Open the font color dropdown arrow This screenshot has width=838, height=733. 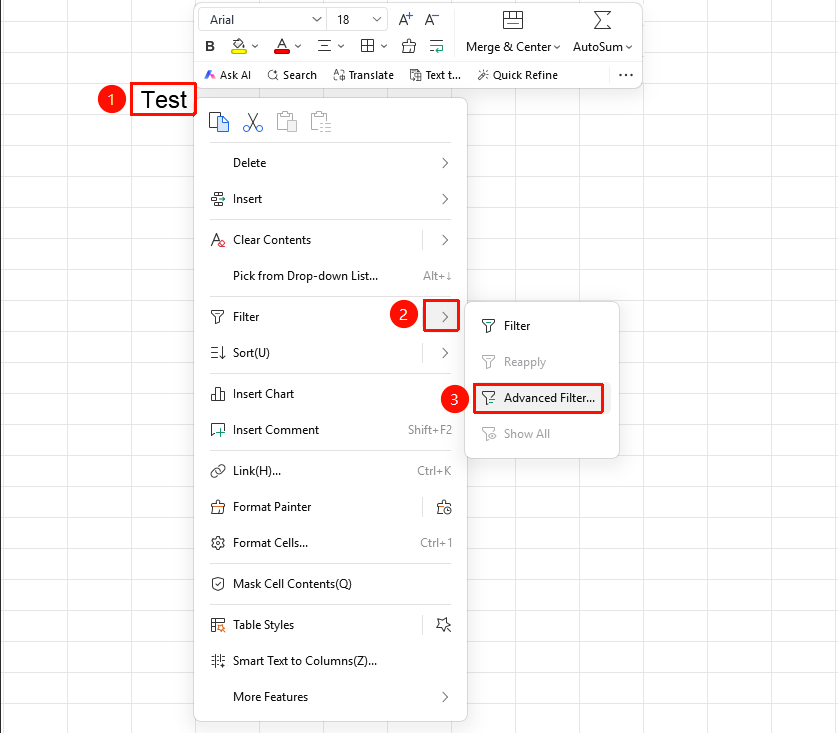(x=298, y=46)
